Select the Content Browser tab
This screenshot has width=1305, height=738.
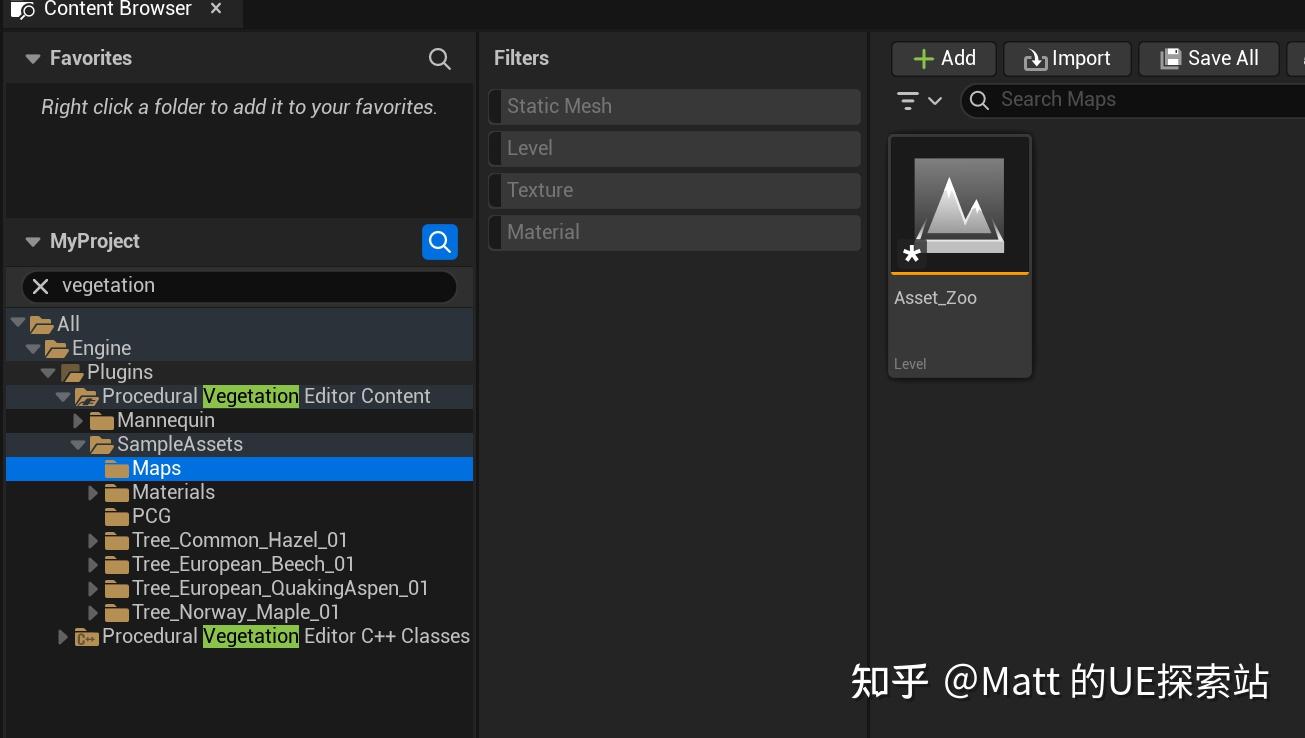coord(117,11)
